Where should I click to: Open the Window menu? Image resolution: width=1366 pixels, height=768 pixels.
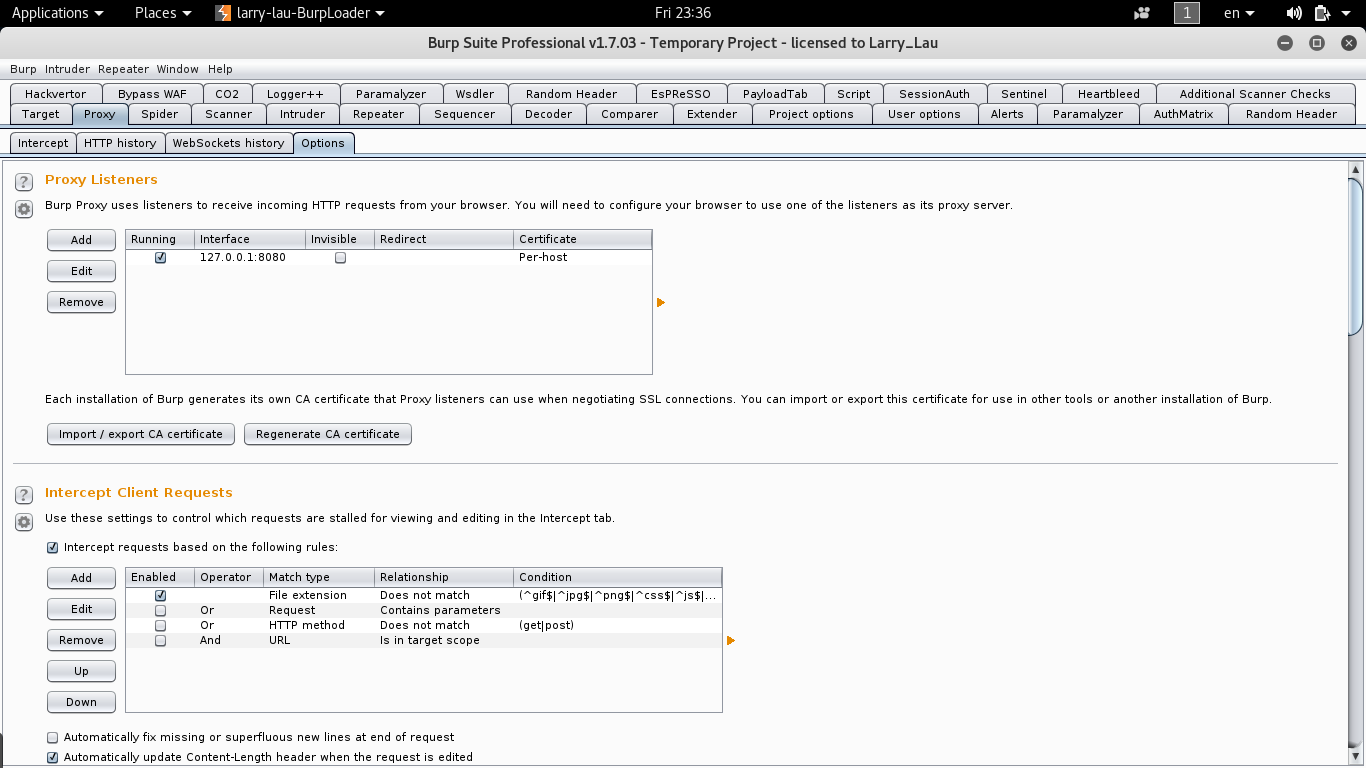click(x=177, y=69)
